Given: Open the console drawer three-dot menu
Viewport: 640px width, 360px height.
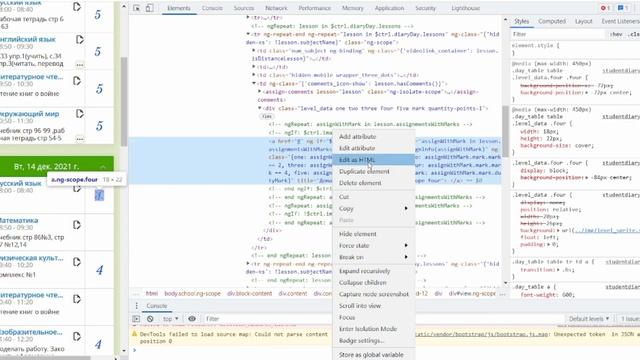Looking at the screenshot, I should click(x=136, y=306).
